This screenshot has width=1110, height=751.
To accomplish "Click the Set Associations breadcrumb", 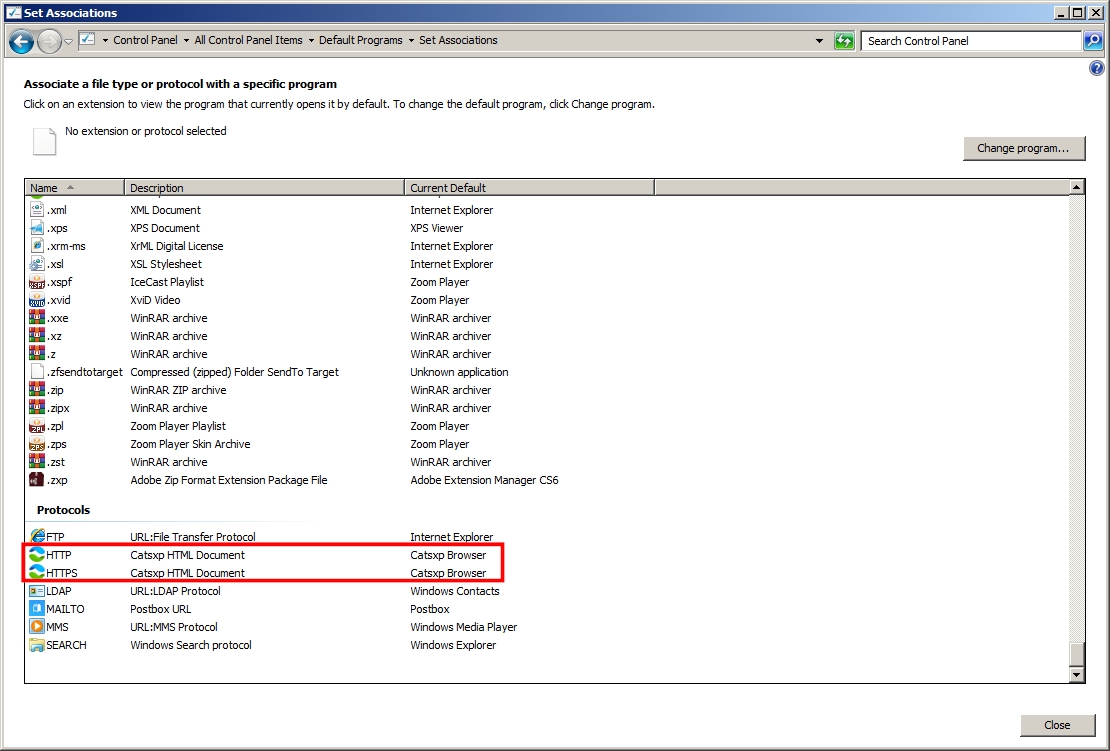I will coord(458,40).
